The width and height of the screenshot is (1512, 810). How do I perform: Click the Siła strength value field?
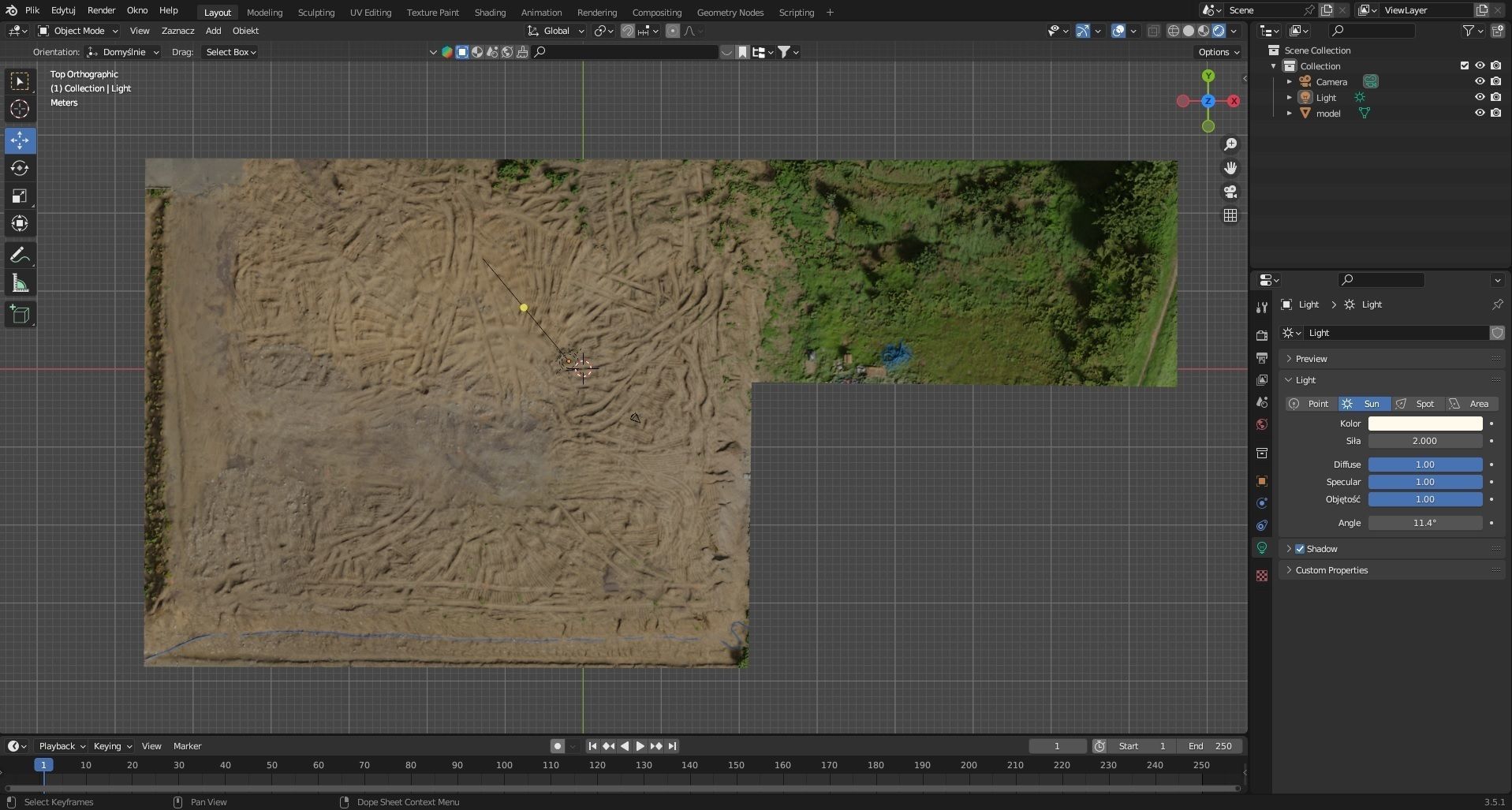pyautogui.click(x=1424, y=441)
